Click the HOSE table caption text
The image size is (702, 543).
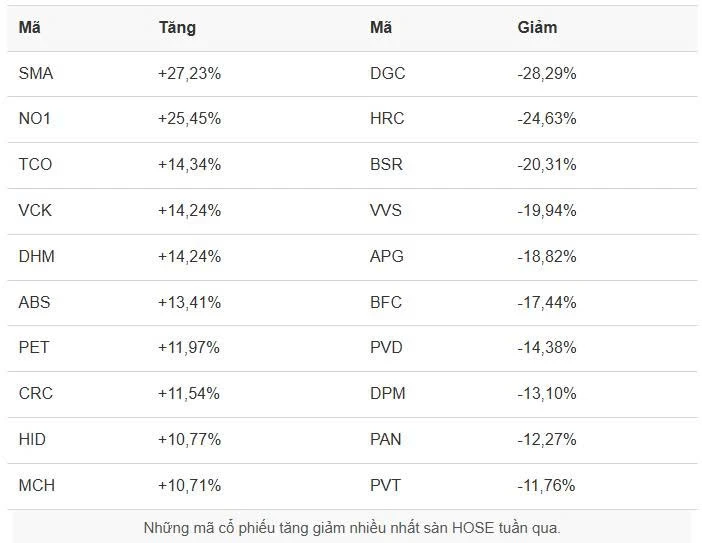[x=351, y=527]
